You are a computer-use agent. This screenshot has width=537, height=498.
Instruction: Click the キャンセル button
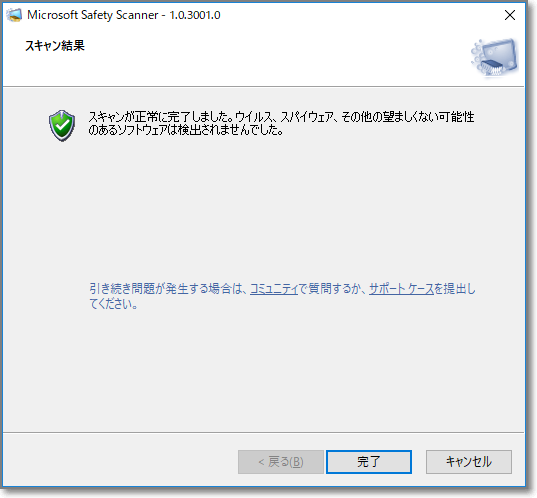[x=469, y=462]
